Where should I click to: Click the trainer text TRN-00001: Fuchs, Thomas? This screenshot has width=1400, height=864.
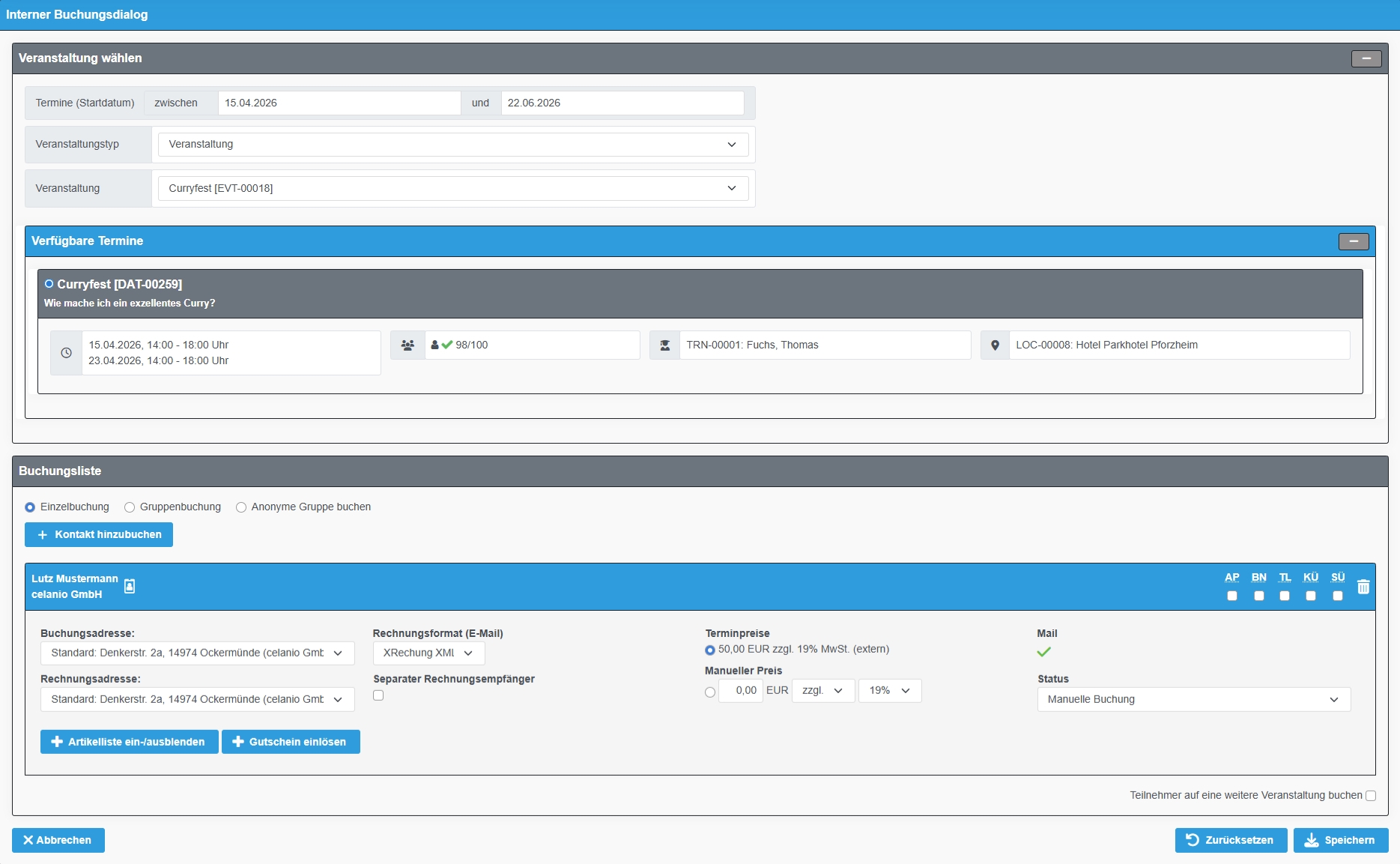pyautogui.click(x=752, y=345)
